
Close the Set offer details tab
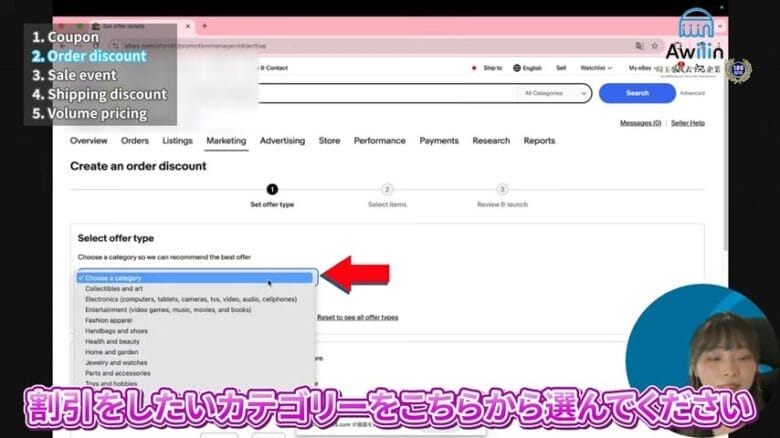[188, 26]
